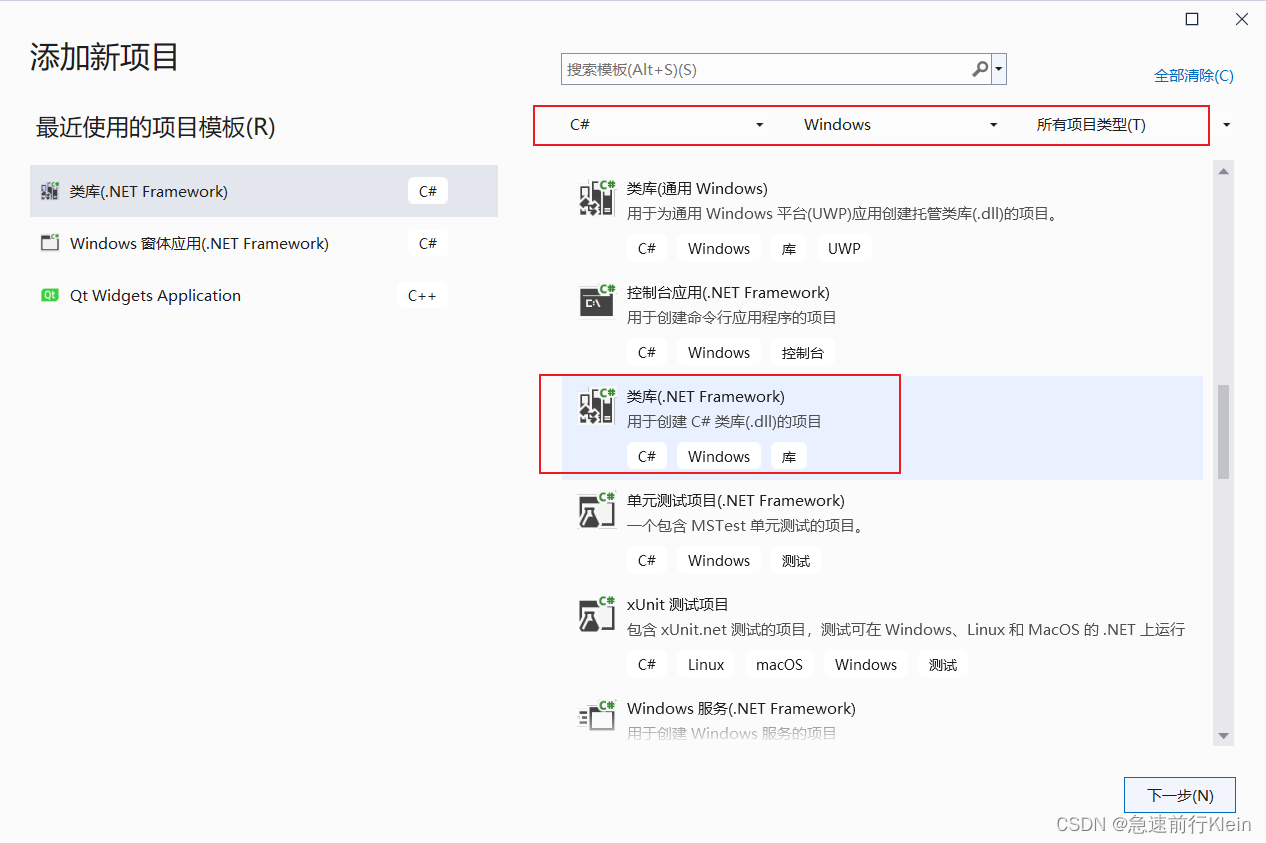The height and width of the screenshot is (843, 1266).
Task: Select the Windows 服务(.NET Framework) template title
Action: click(741, 708)
